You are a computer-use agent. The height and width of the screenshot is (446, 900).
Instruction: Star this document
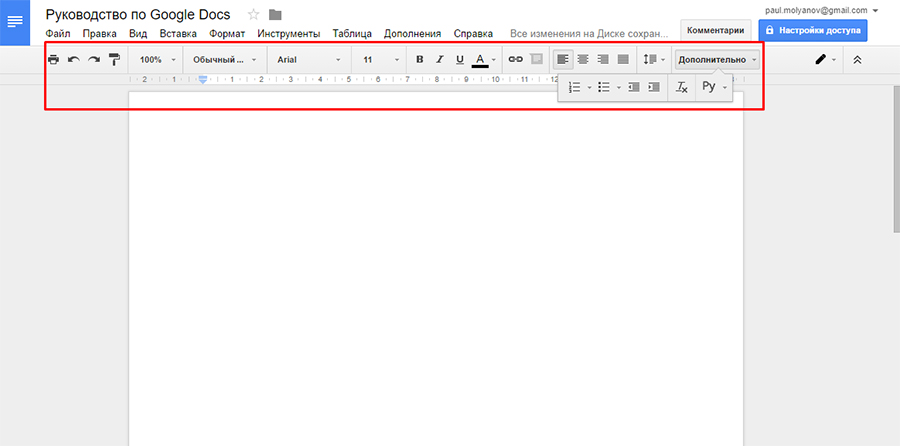click(253, 14)
